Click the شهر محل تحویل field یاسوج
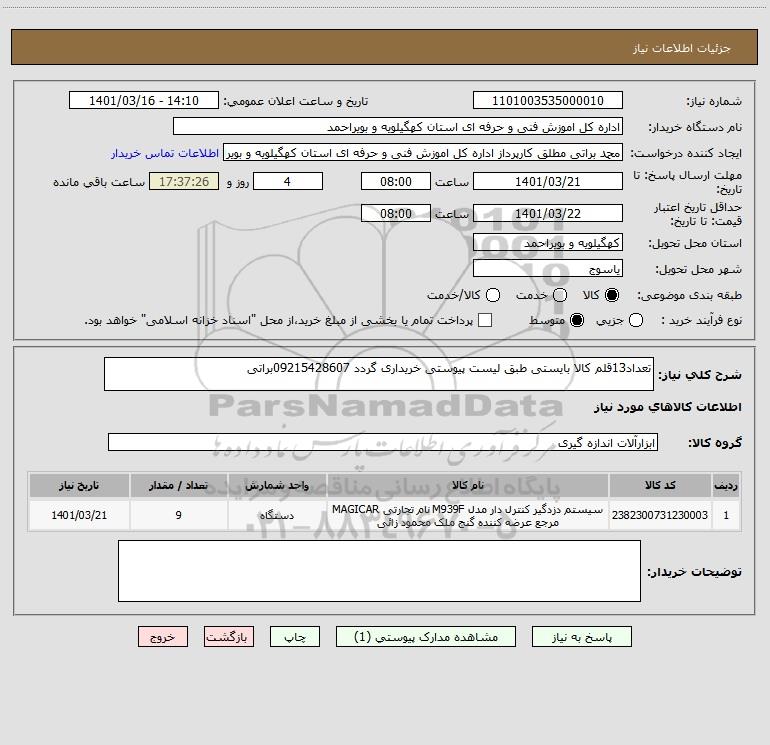 pos(548,269)
